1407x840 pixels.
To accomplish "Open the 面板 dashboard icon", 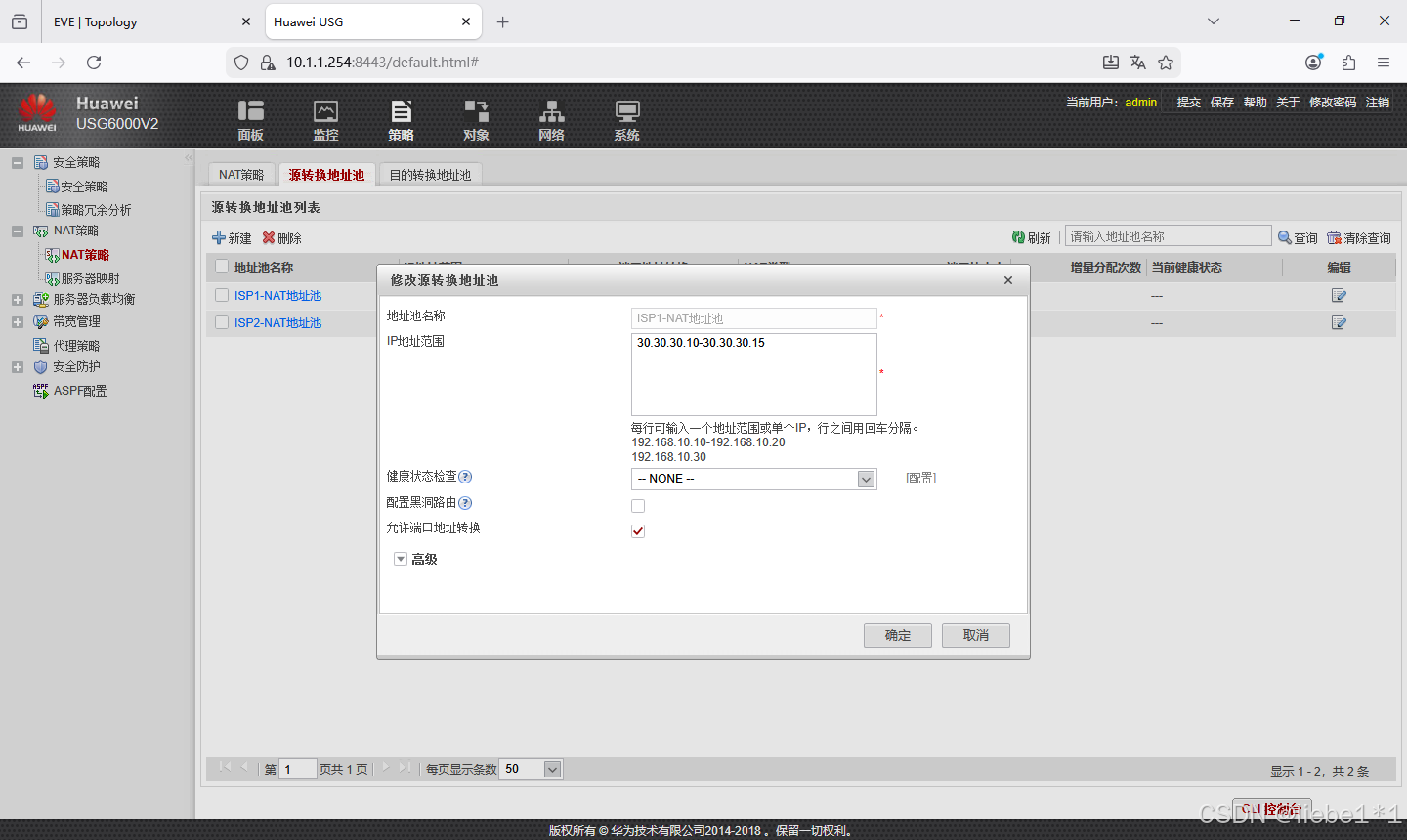I will pyautogui.click(x=251, y=111).
